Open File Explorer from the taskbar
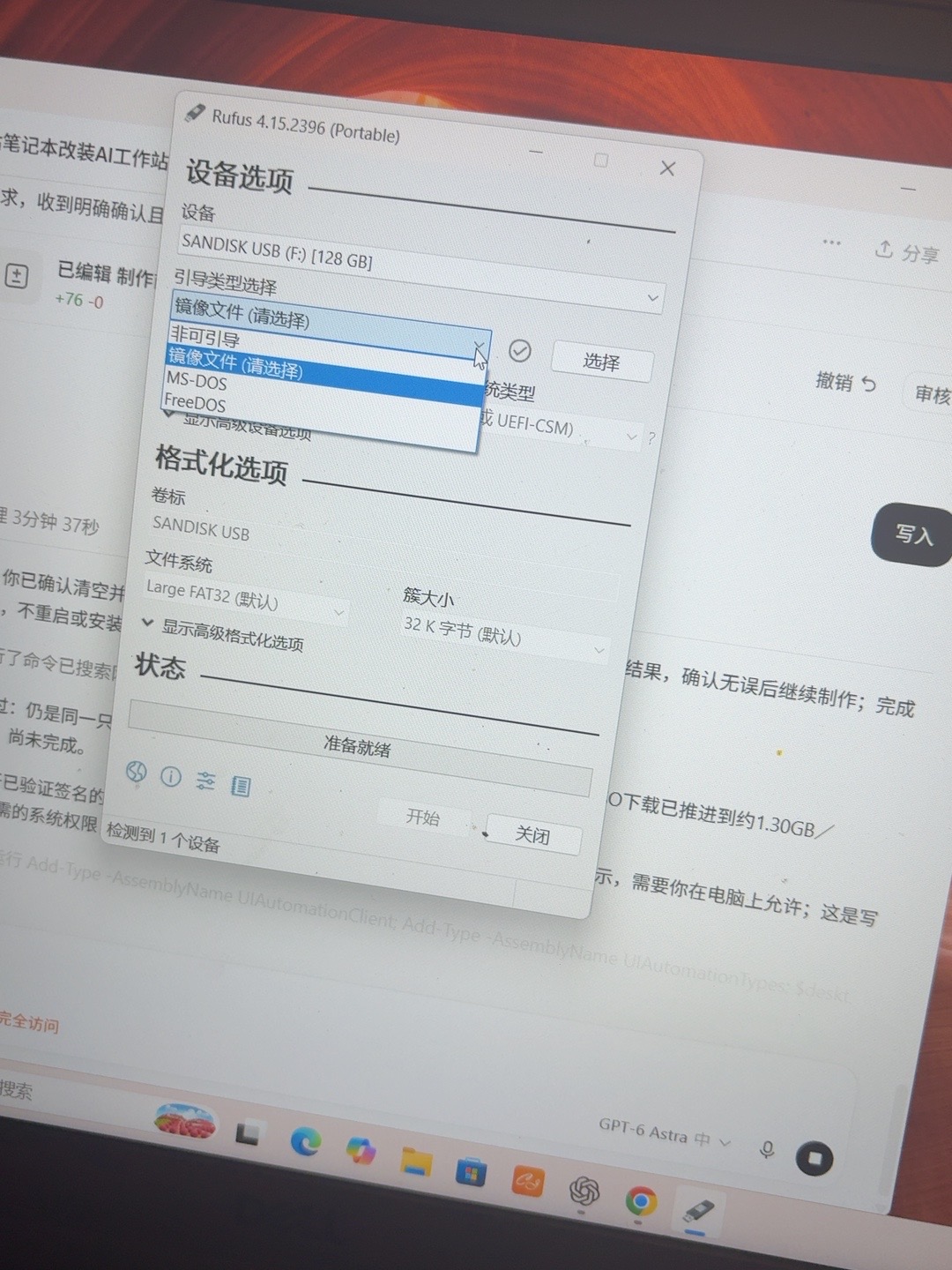This screenshot has height=1270, width=952. click(416, 1162)
